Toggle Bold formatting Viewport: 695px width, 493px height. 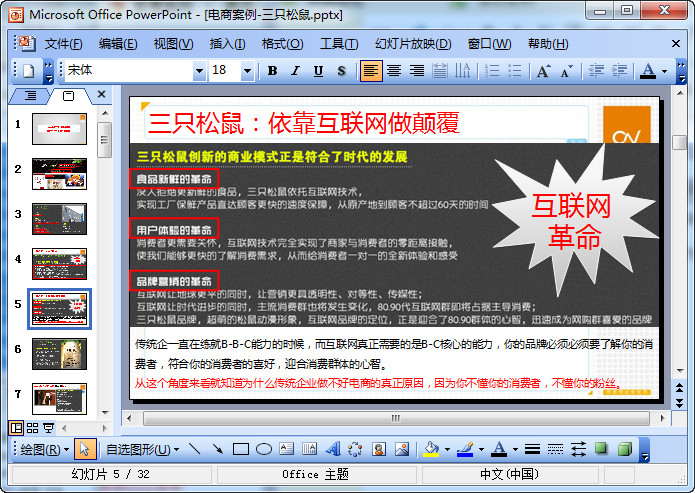[x=273, y=71]
